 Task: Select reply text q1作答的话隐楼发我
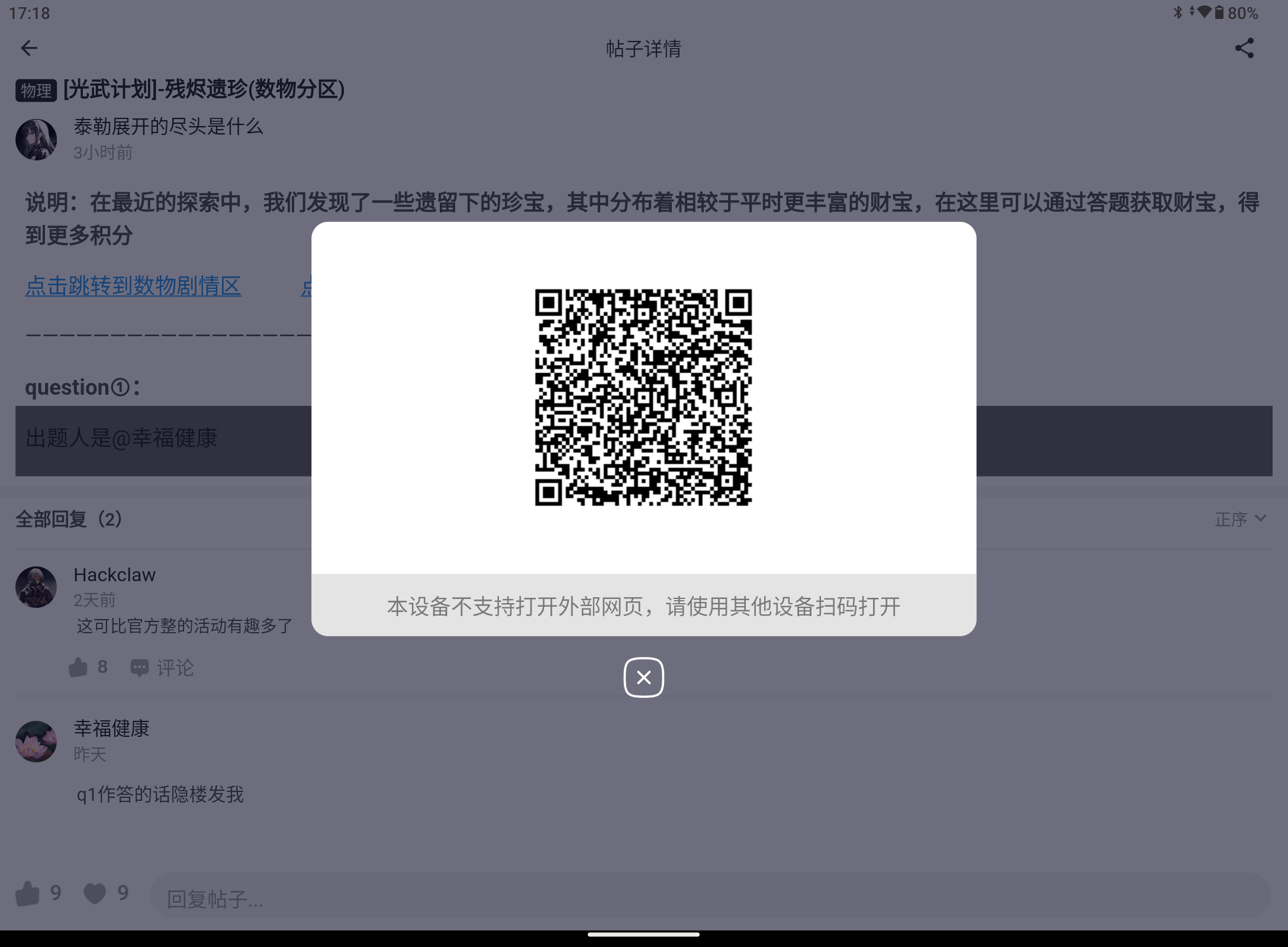tap(160, 794)
